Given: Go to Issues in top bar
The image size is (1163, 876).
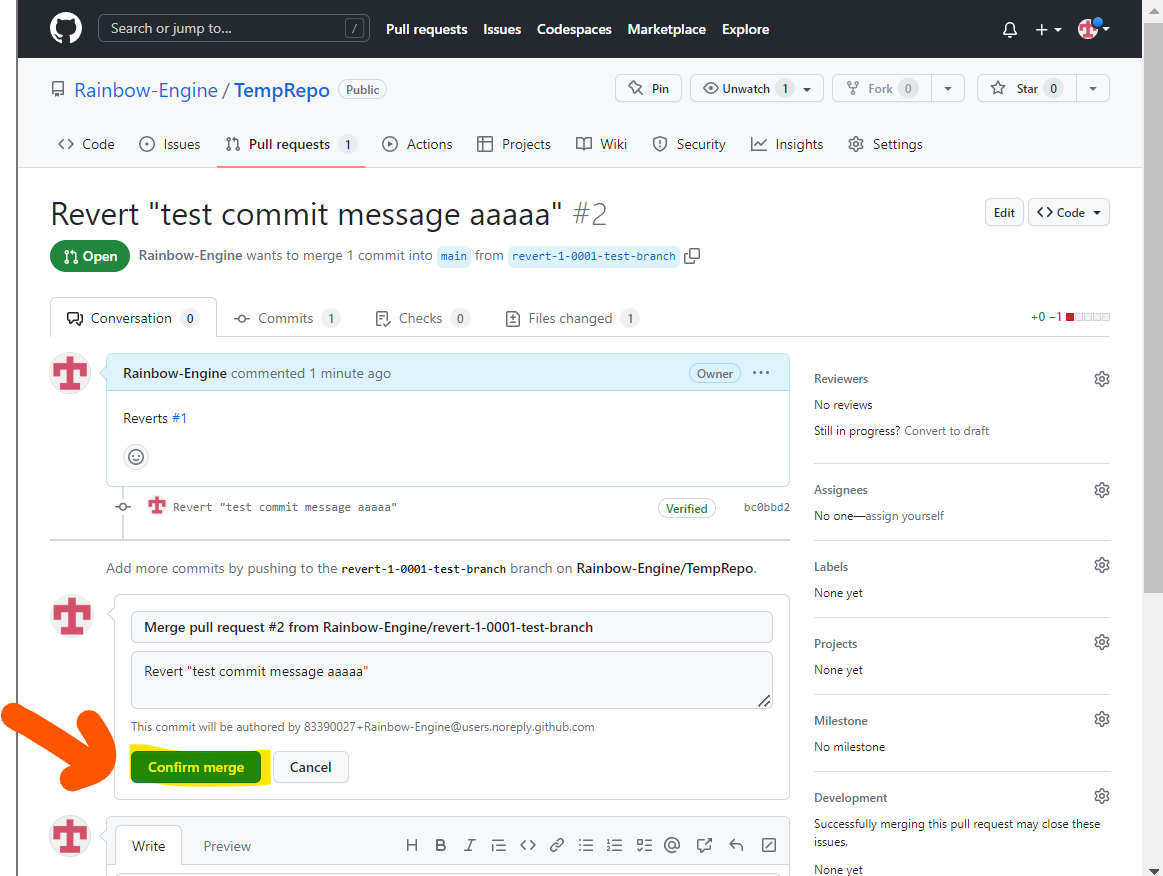Looking at the screenshot, I should pos(502,30).
